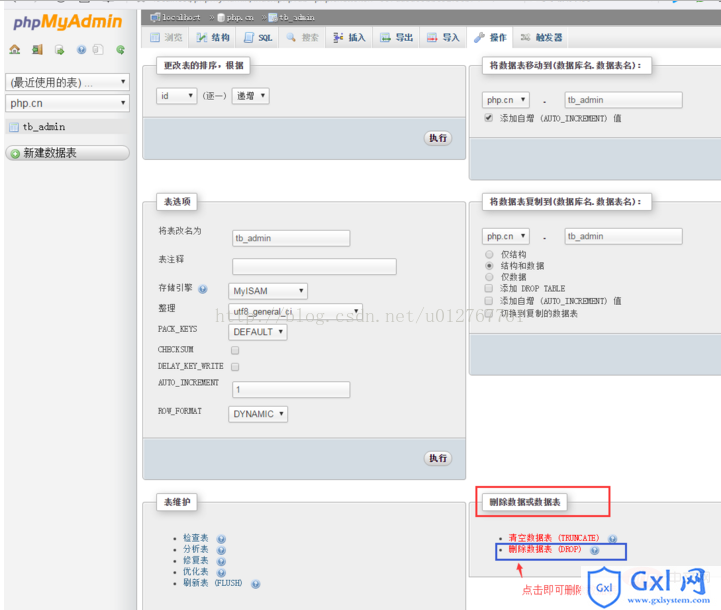Enable the 添加 DROP TABLE checkbox

[489, 288]
